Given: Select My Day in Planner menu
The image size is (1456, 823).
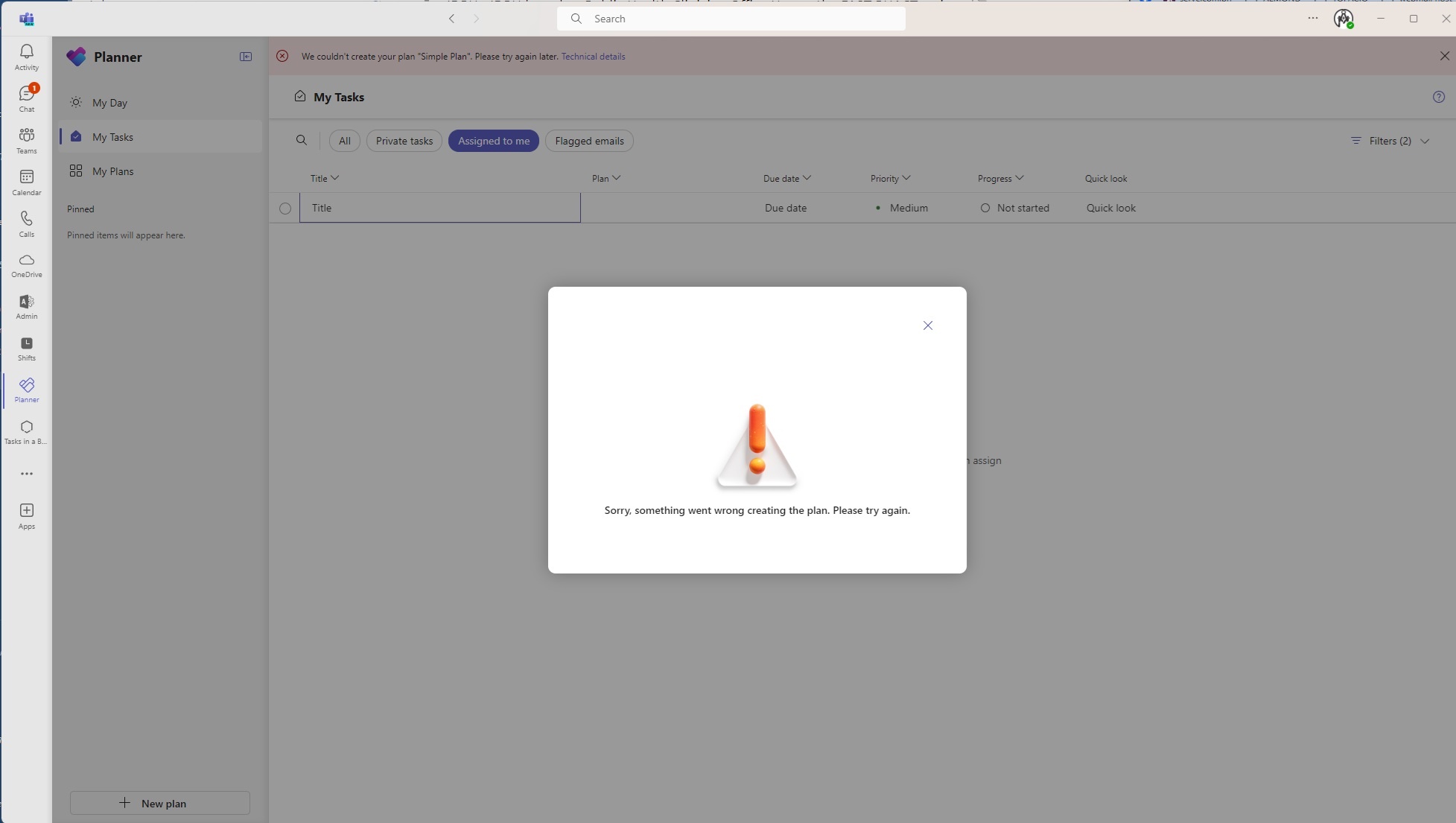Looking at the screenshot, I should (x=109, y=103).
